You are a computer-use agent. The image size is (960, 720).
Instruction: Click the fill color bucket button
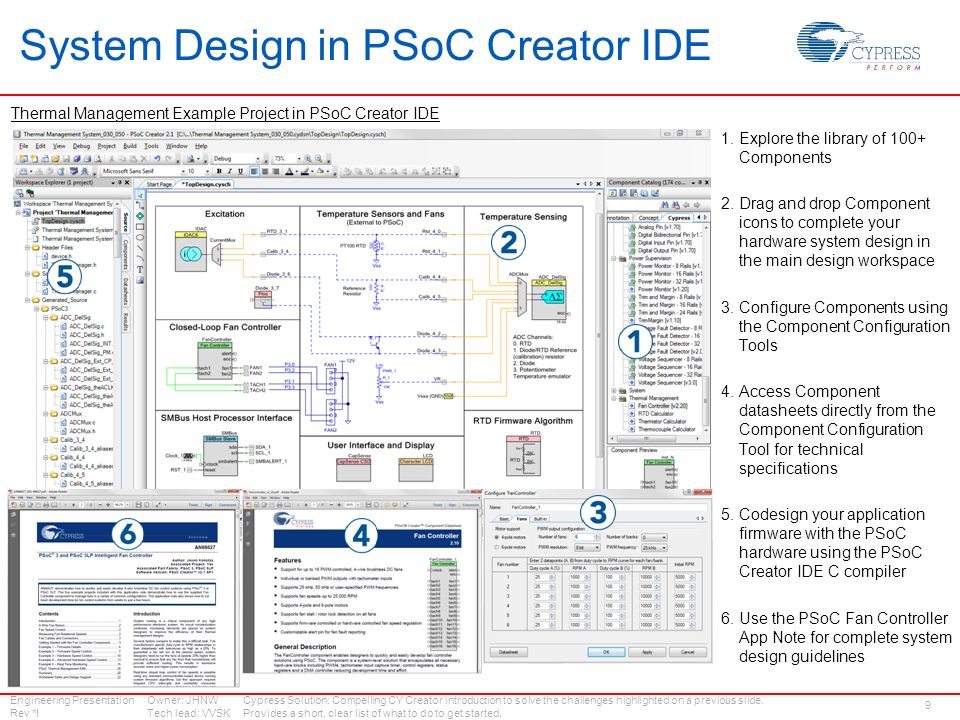click(321, 171)
